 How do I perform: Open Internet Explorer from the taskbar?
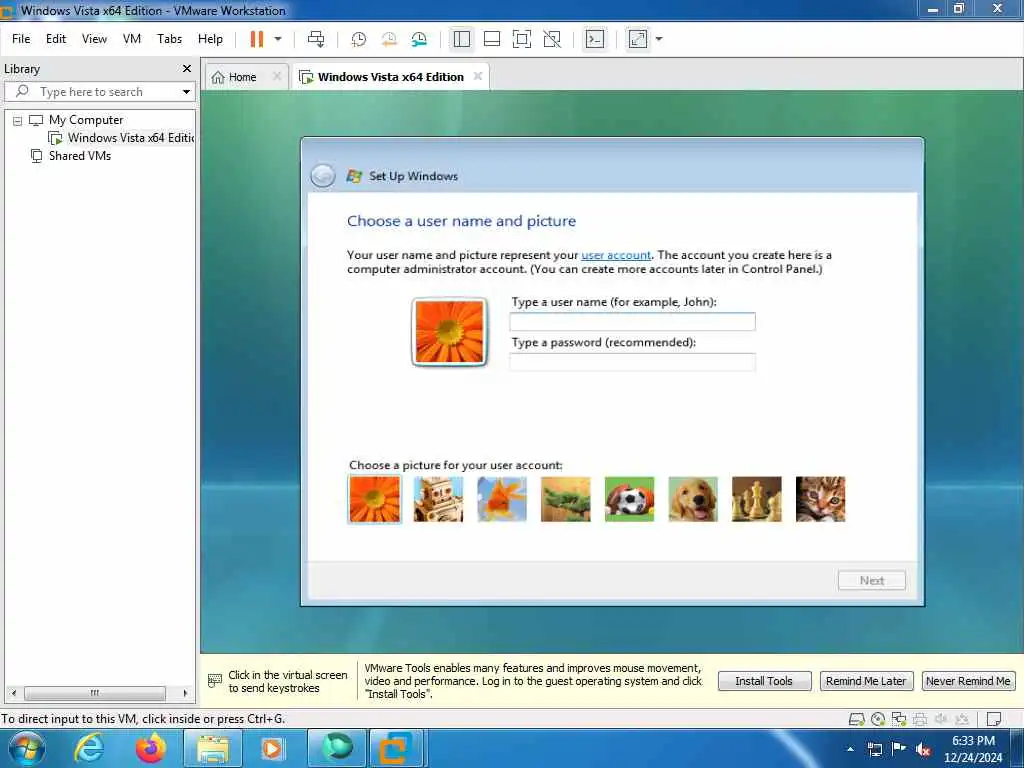(88, 748)
